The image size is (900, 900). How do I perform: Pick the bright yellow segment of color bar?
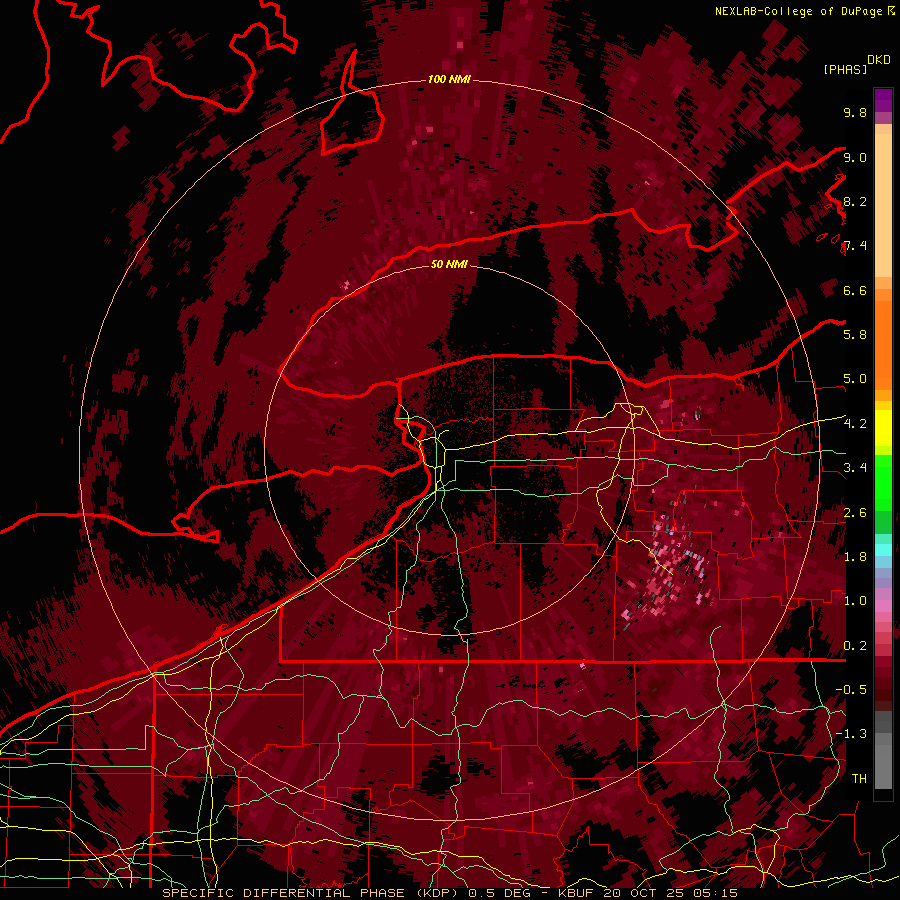pyautogui.click(x=883, y=428)
